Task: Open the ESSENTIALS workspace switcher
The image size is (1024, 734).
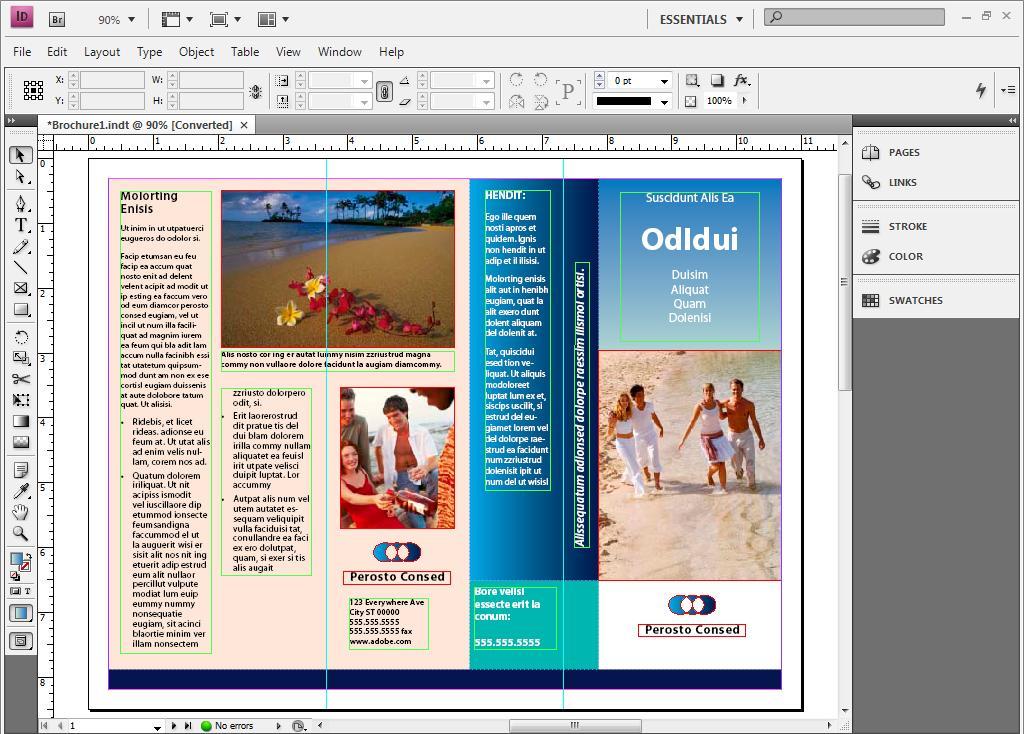Action: (x=698, y=18)
